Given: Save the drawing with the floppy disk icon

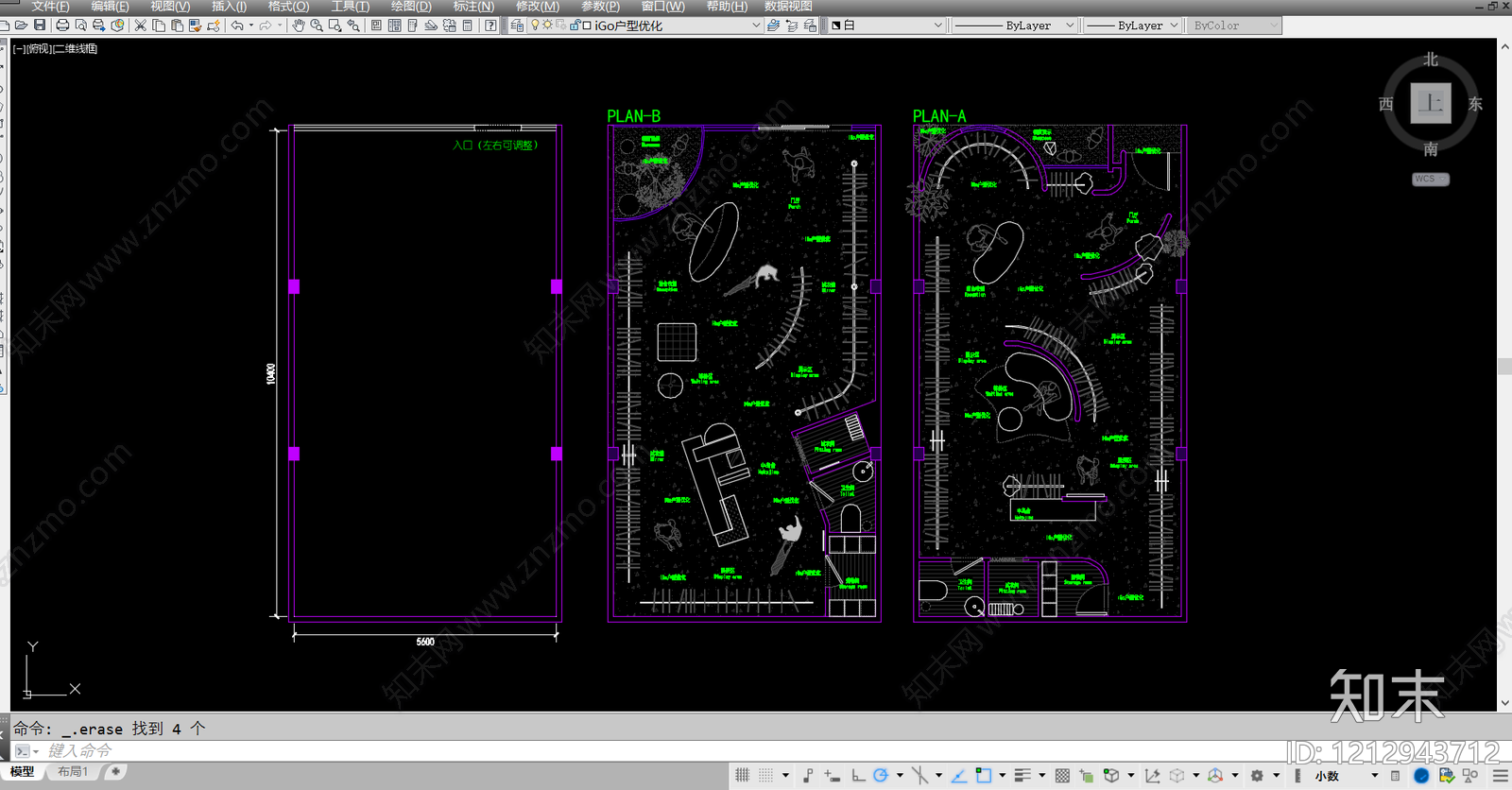Looking at the screenshot, I should pyautogui.click(x=40, y=26).
